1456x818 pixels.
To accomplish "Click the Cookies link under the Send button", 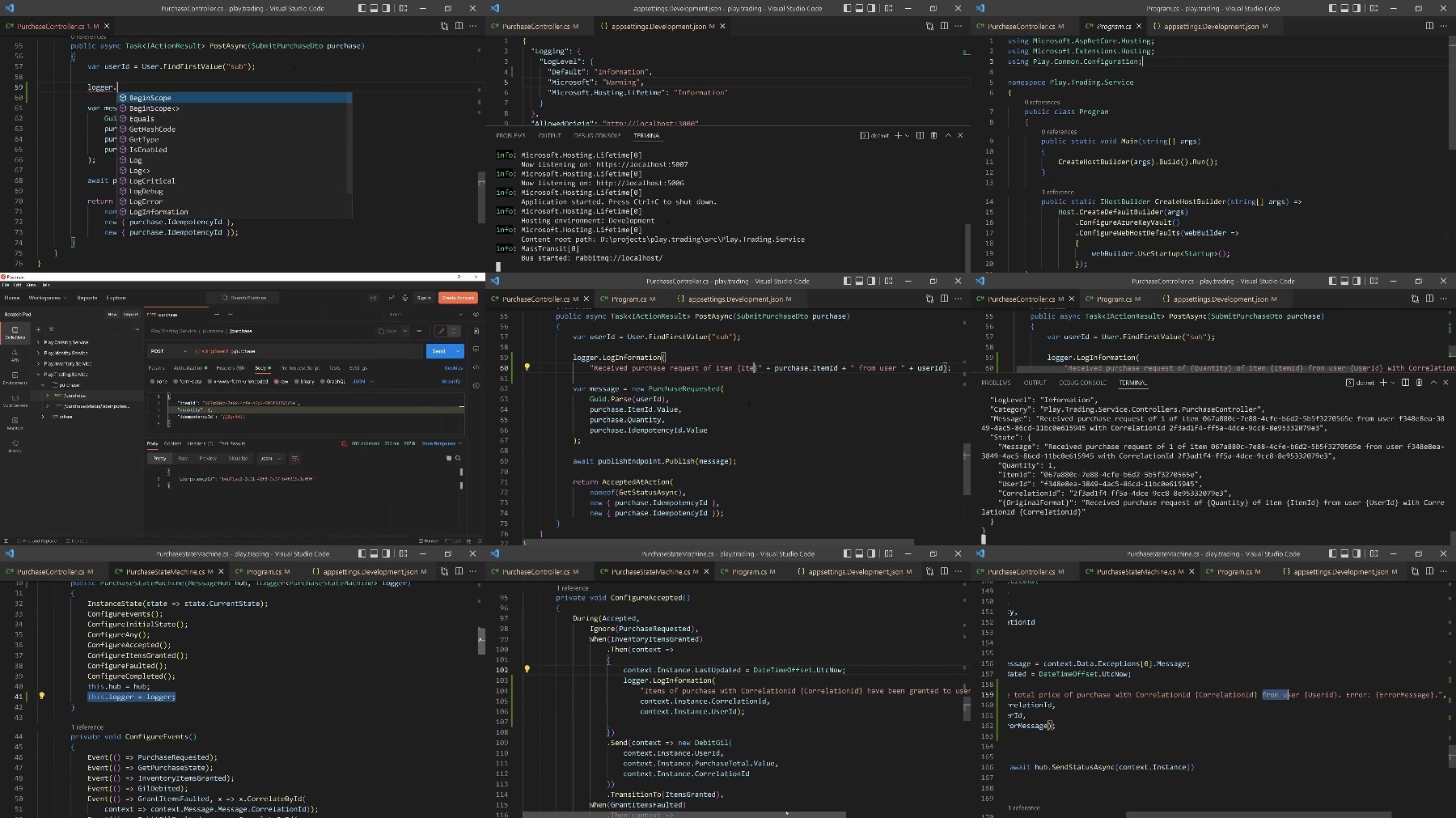I will click(x=453, y=368).
